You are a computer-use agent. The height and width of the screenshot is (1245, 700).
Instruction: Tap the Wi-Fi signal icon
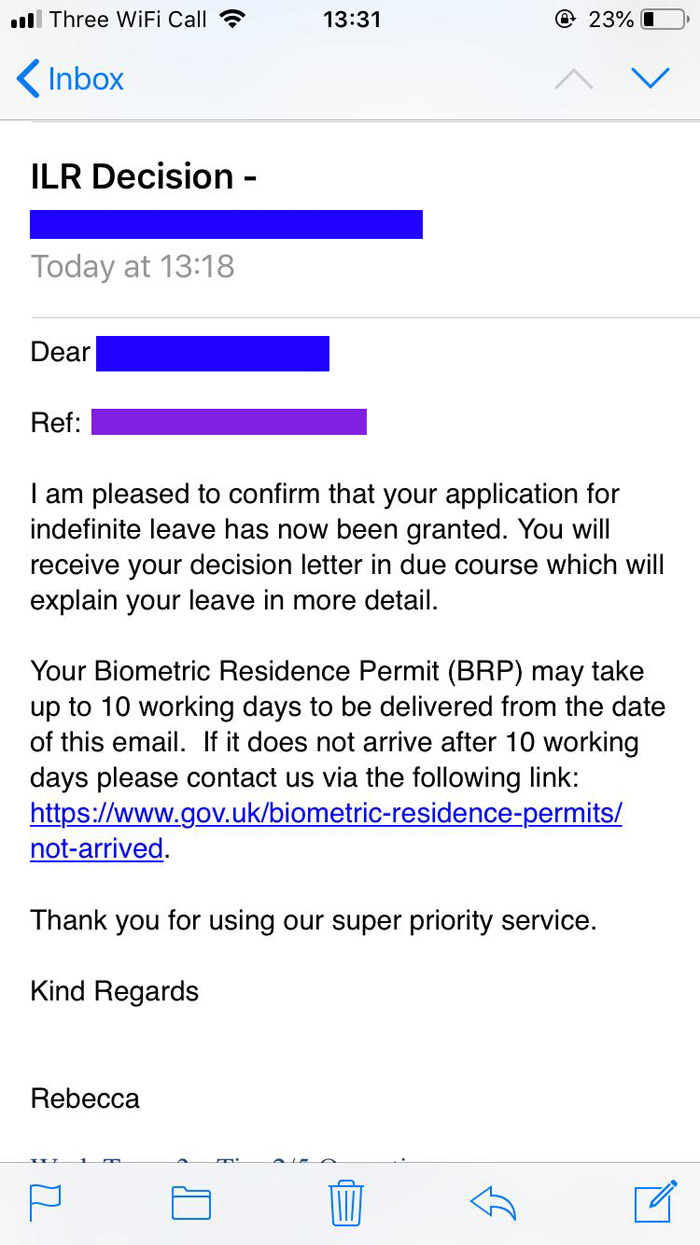(x=232, y=19)
